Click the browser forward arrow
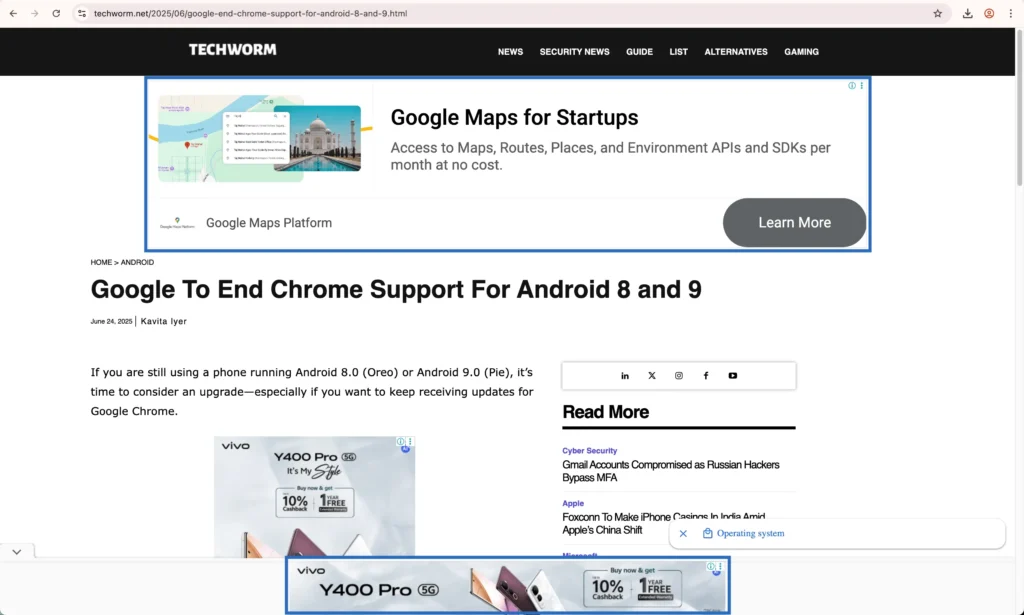Viewport: 1024px width, 615px height. [35, 13]
